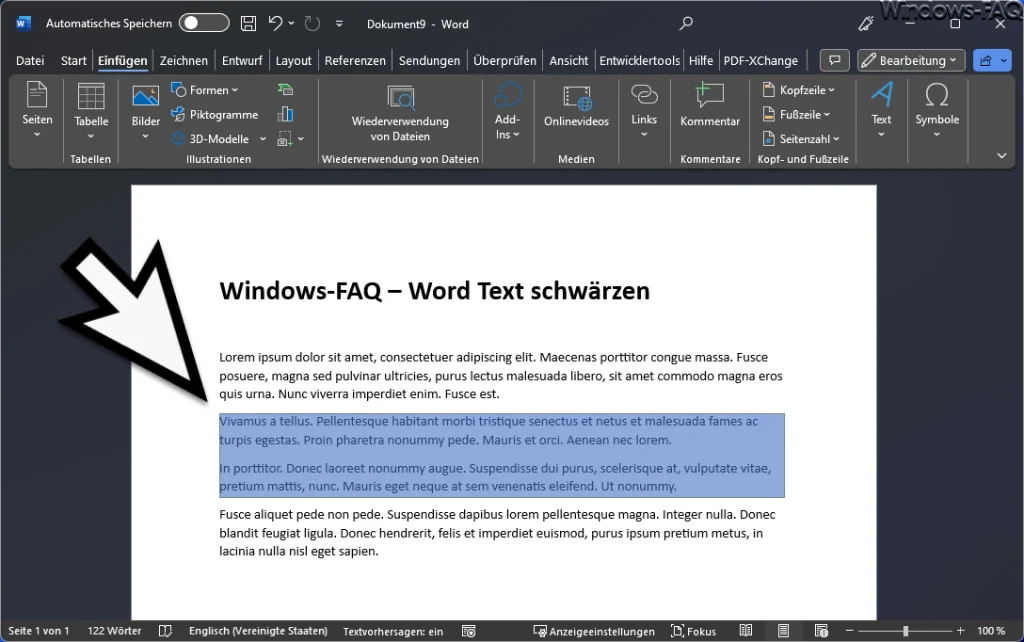Image resolution: width=1024 pixels, height=642 pixels.
Task: Open the search magnifier in title bar
Action: pyautogui.click(x=686, y=24)
